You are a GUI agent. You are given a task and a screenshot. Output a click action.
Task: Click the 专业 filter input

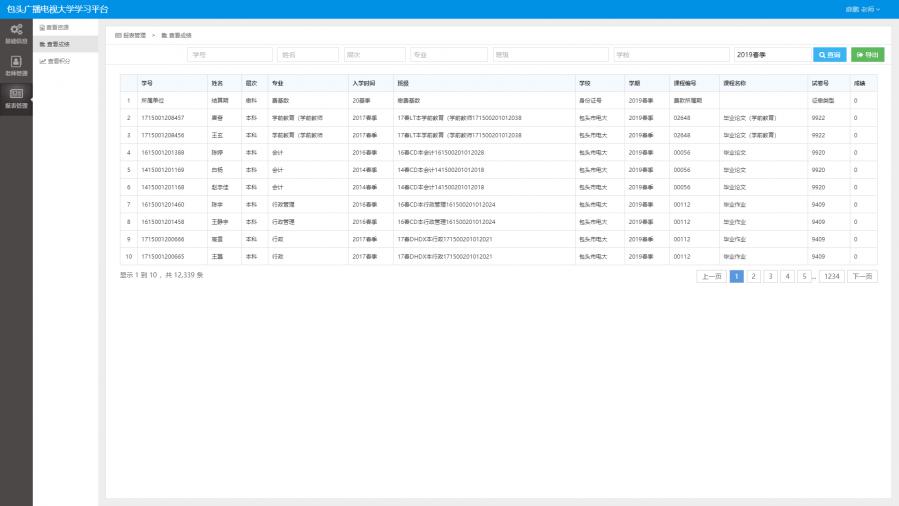click(x=448, y=55)
